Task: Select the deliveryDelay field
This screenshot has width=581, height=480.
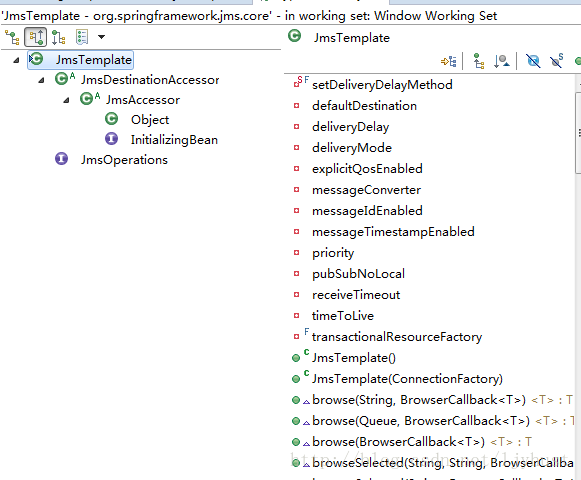Action: point(351,127)
